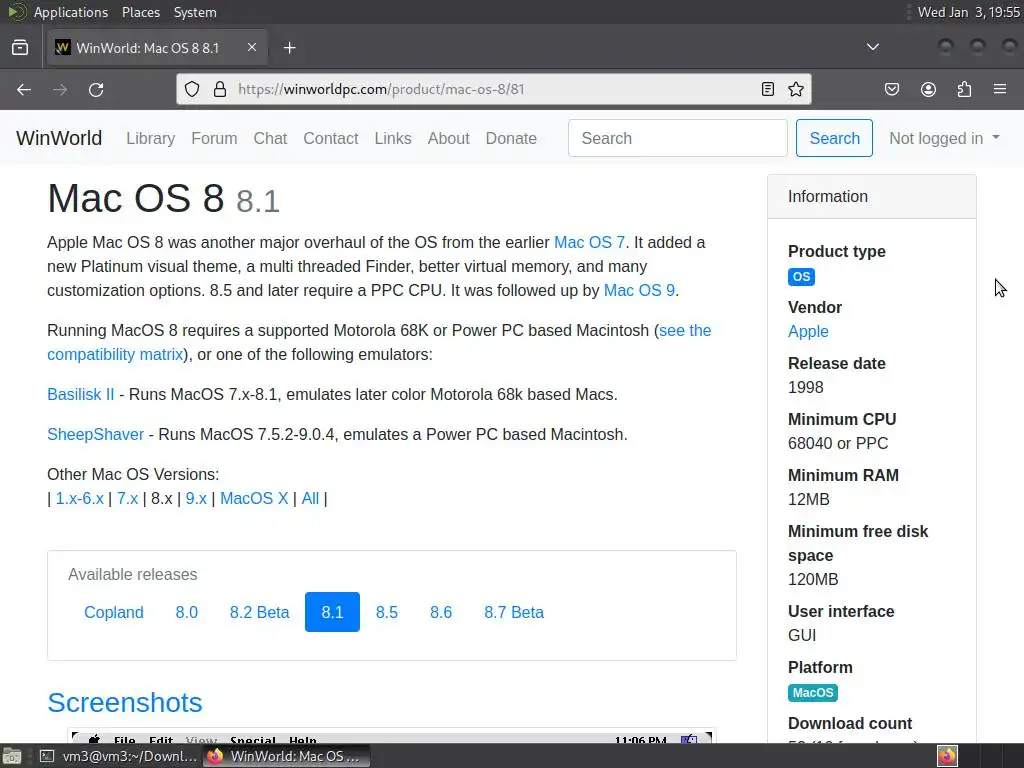Click the '68040 or PPC' minimum CPU value
1024x768 pixels.
coord(838,443)
